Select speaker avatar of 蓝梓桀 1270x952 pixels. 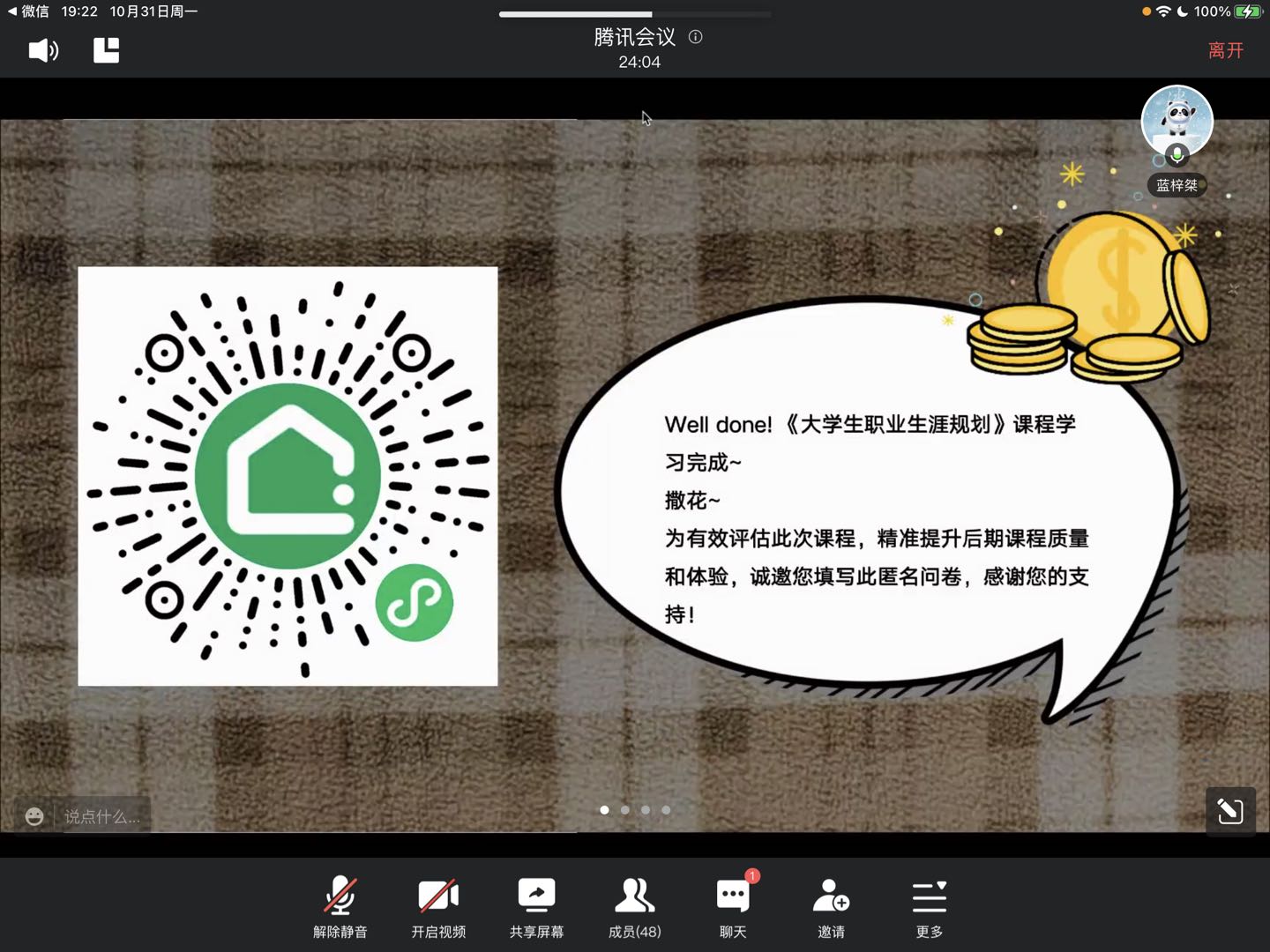tap(1177, 121)
